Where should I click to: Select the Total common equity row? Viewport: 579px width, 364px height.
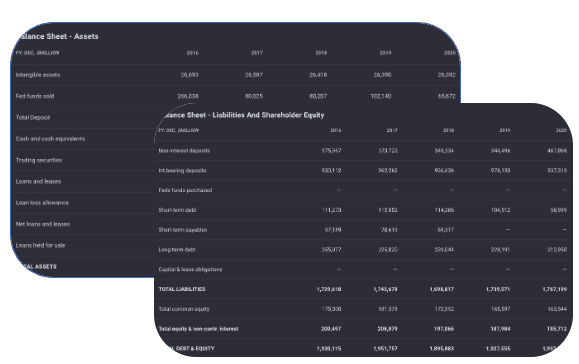click(x=362, y=309)
